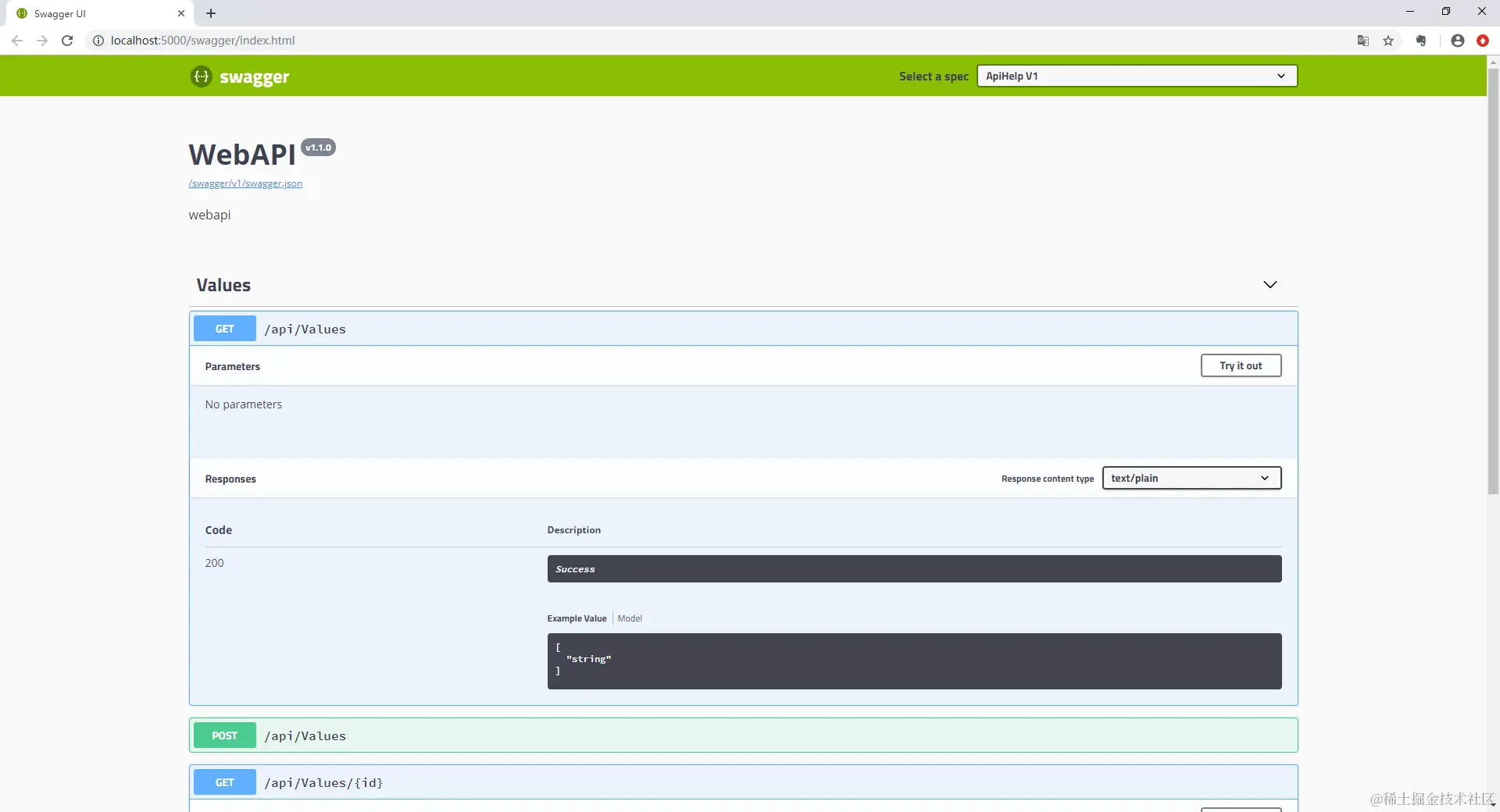Image resolution: width=1500 pixels, height=812 pixels.
Task: Open the /swagger/v1/swagger.json link
Action: (245, 183)
